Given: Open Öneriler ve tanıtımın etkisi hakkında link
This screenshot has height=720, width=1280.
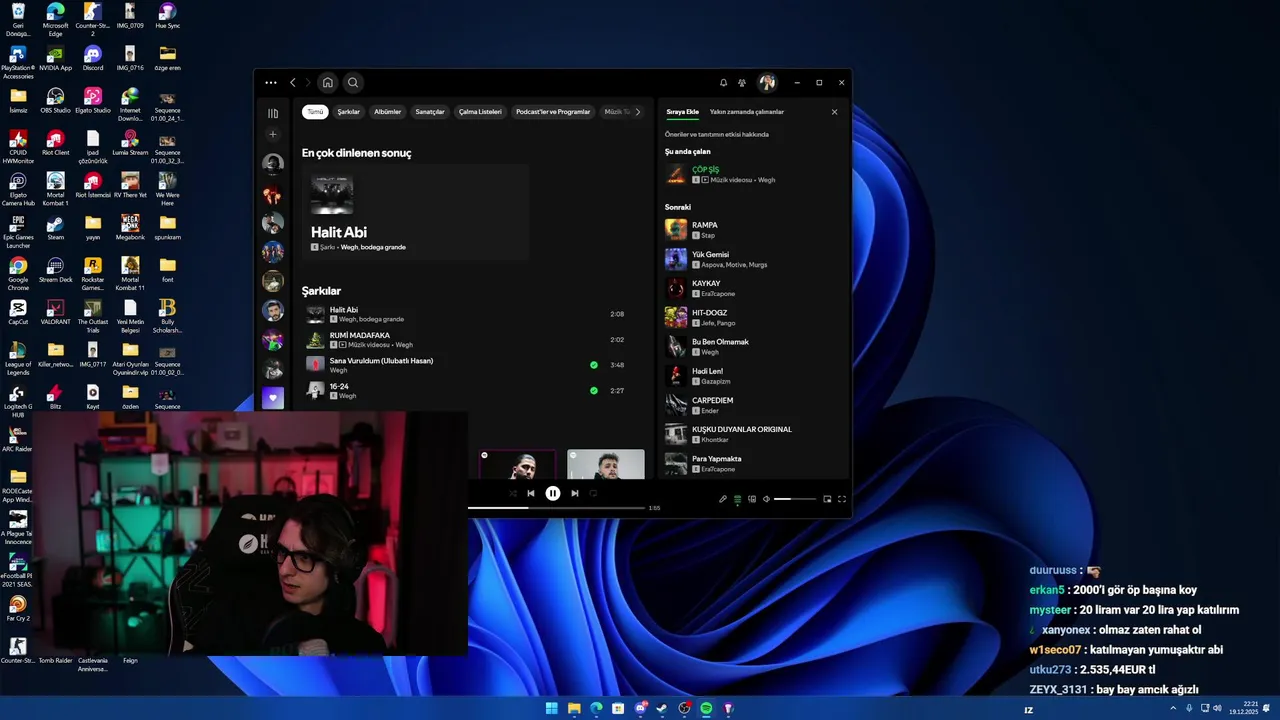Looking at the screenshot, I should point(717,134).
